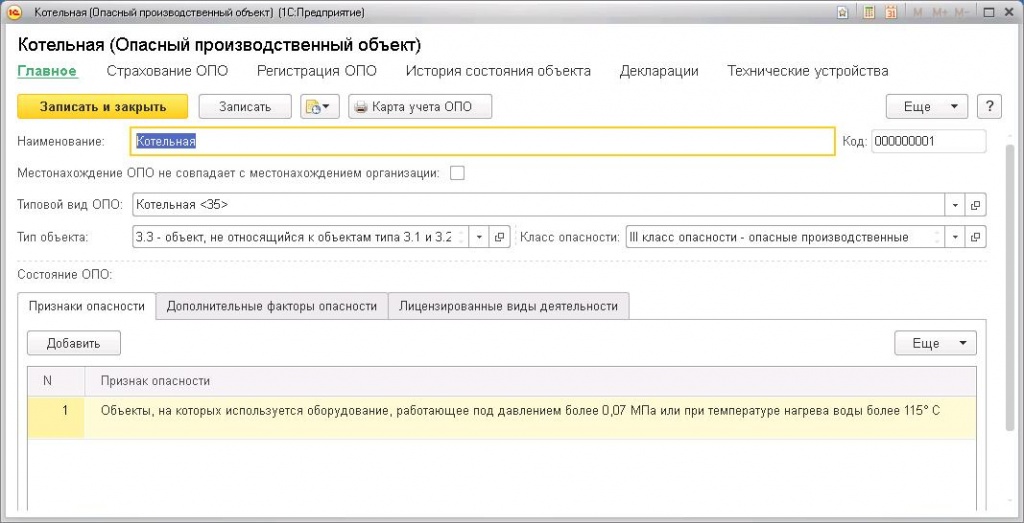This screenshot has height=523, width=1024.
Task: Switch to Главное section
Action: [47, 71]
